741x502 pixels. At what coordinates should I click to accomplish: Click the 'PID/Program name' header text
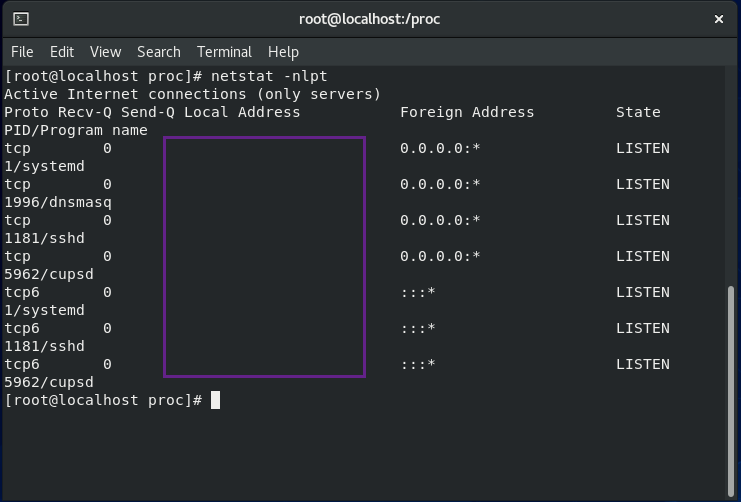coord(76,130)
